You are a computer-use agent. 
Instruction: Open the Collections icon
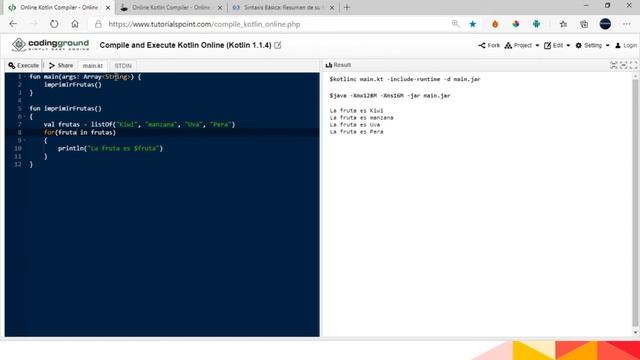coord(584,24)
